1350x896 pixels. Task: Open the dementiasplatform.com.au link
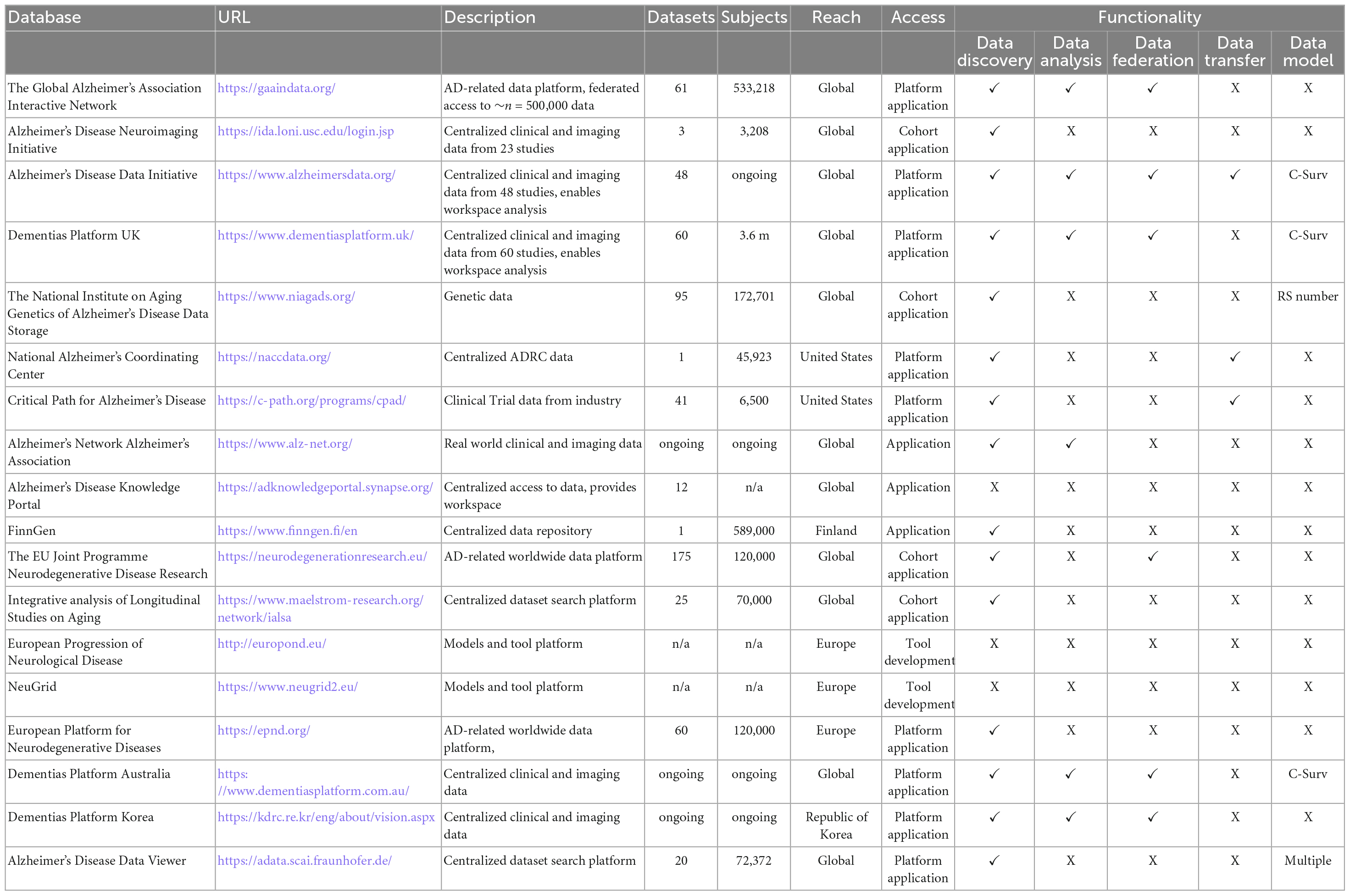(x=313, y=782)
